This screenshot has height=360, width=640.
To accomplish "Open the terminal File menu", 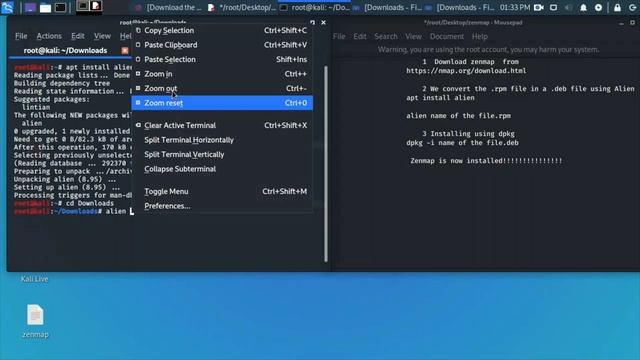I will point(21,36).
